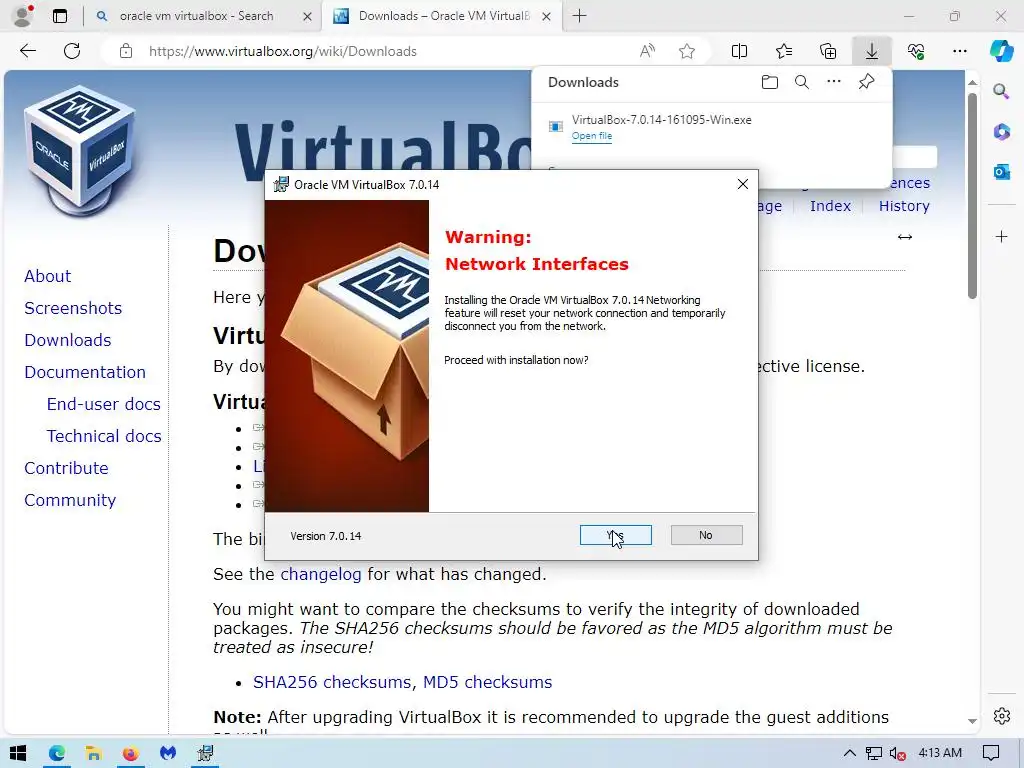The height and width of the screenshot is (768, 1024).
Task: Close the oracle vm virtualbox Search tab
Action: click(307, 16)
